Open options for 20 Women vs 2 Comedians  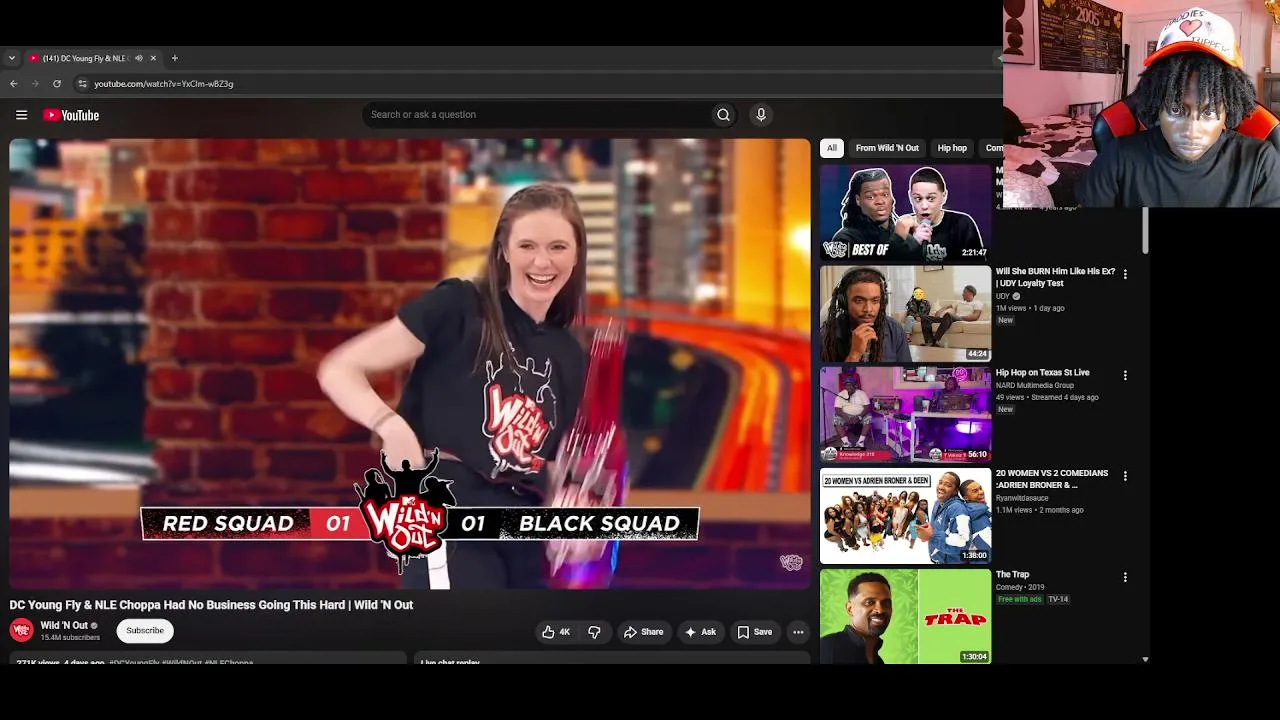(1125, 476)
